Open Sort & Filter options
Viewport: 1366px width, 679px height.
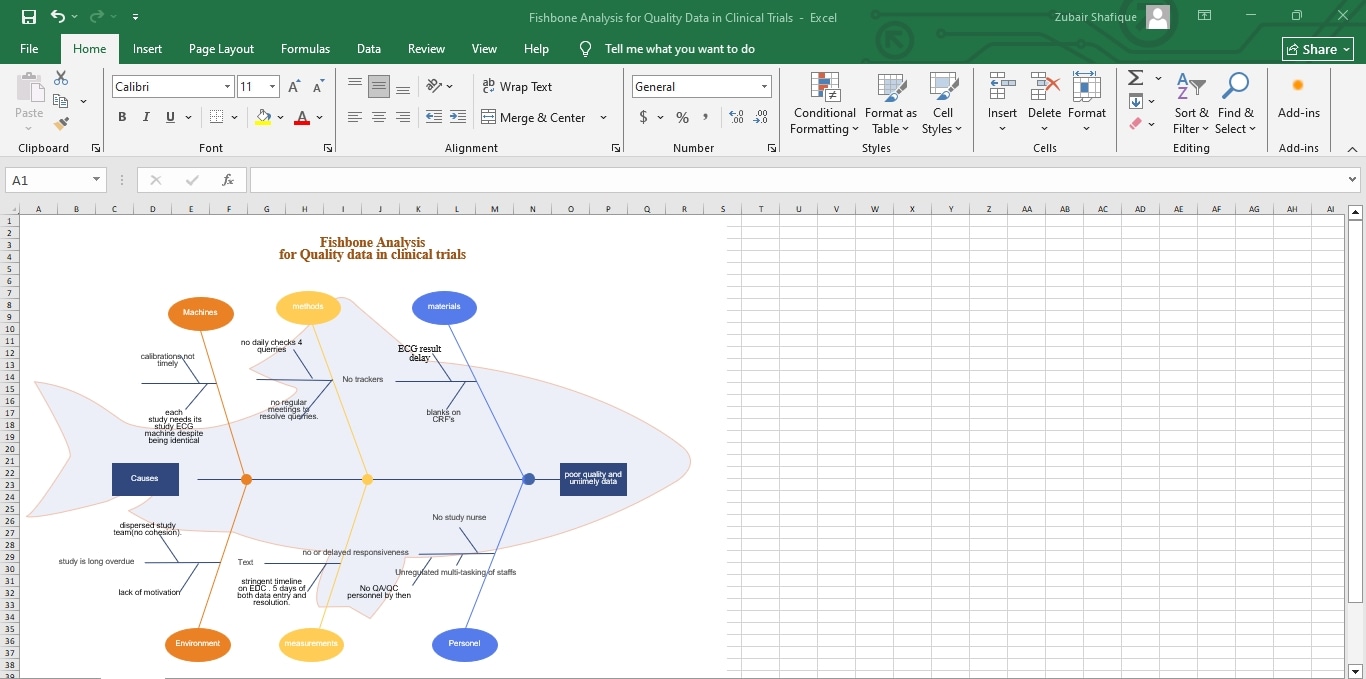point(1190,103)
